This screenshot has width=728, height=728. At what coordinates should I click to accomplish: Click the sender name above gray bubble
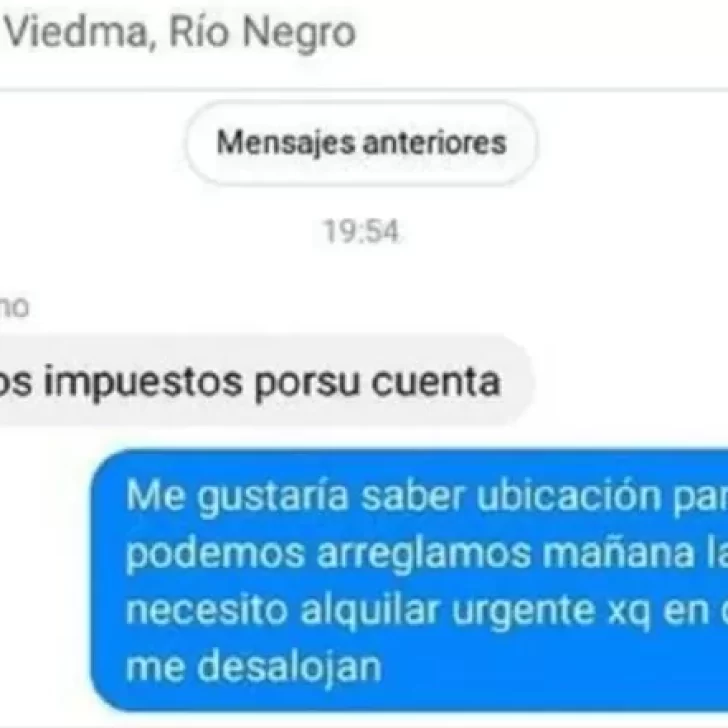pos(13,306)
